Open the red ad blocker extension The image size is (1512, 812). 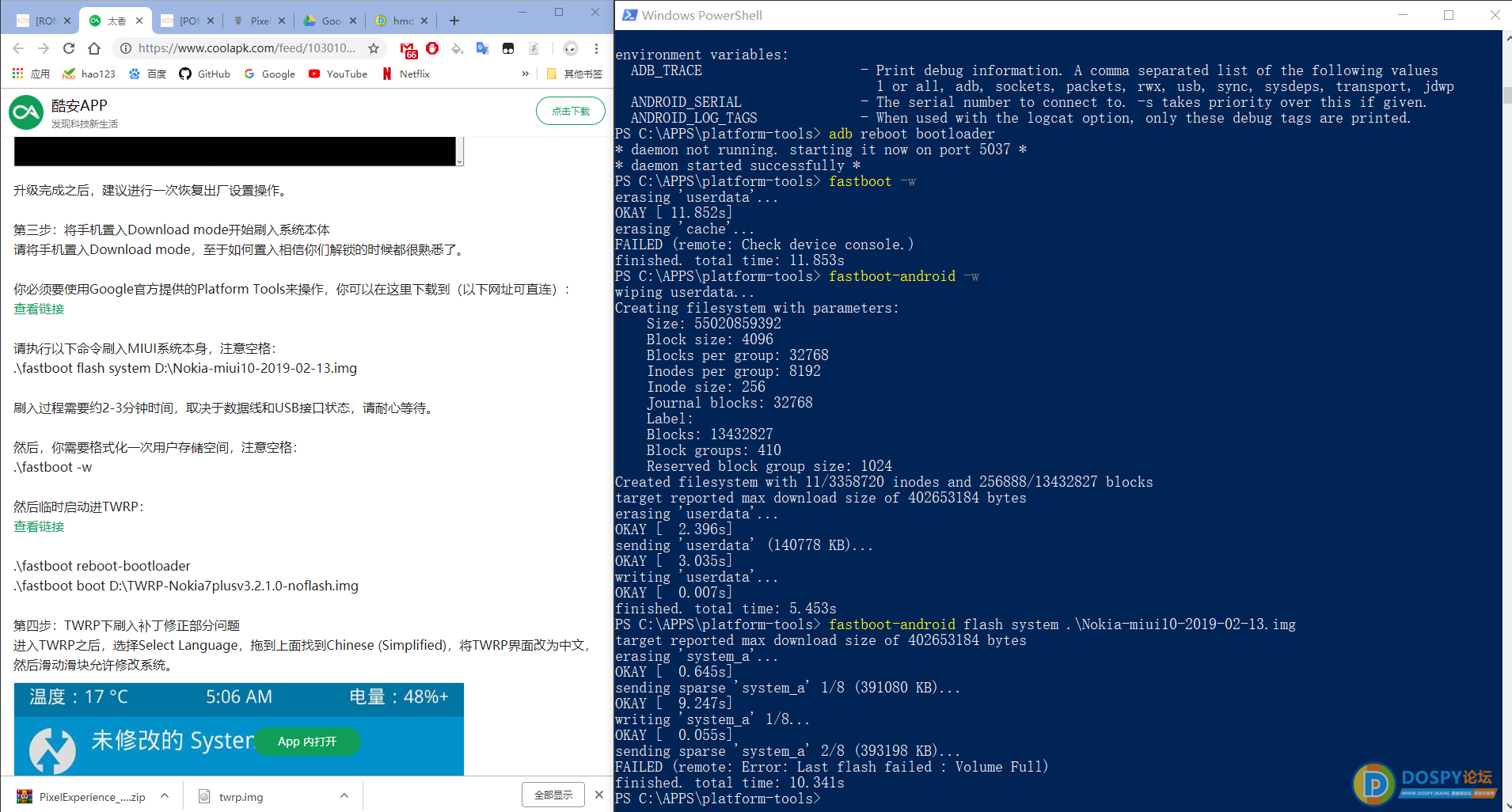coord(432,48)
